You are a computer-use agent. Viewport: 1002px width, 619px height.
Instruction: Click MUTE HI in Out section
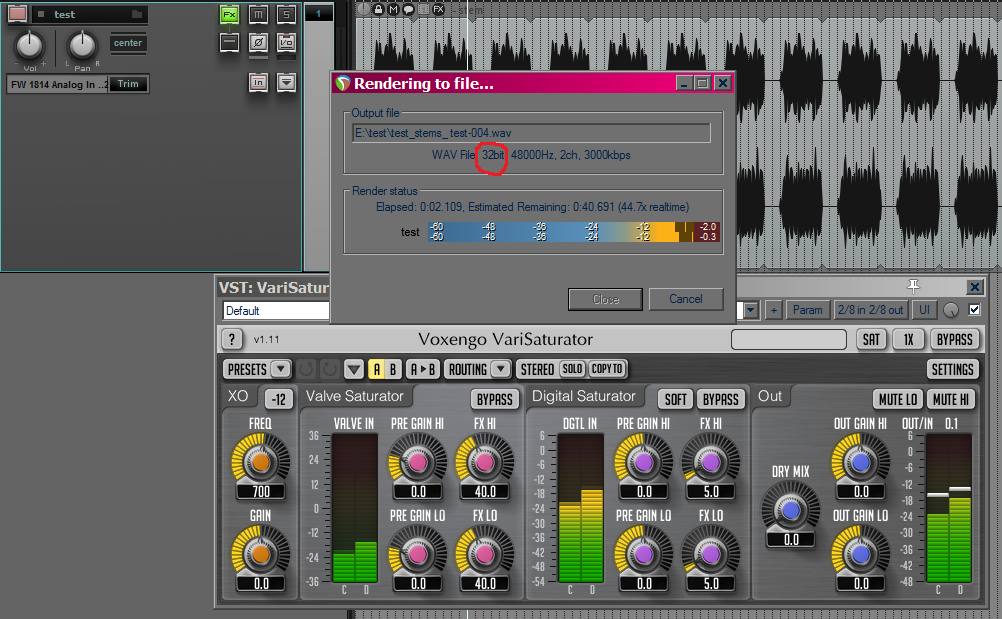click(x=950, y=399)
